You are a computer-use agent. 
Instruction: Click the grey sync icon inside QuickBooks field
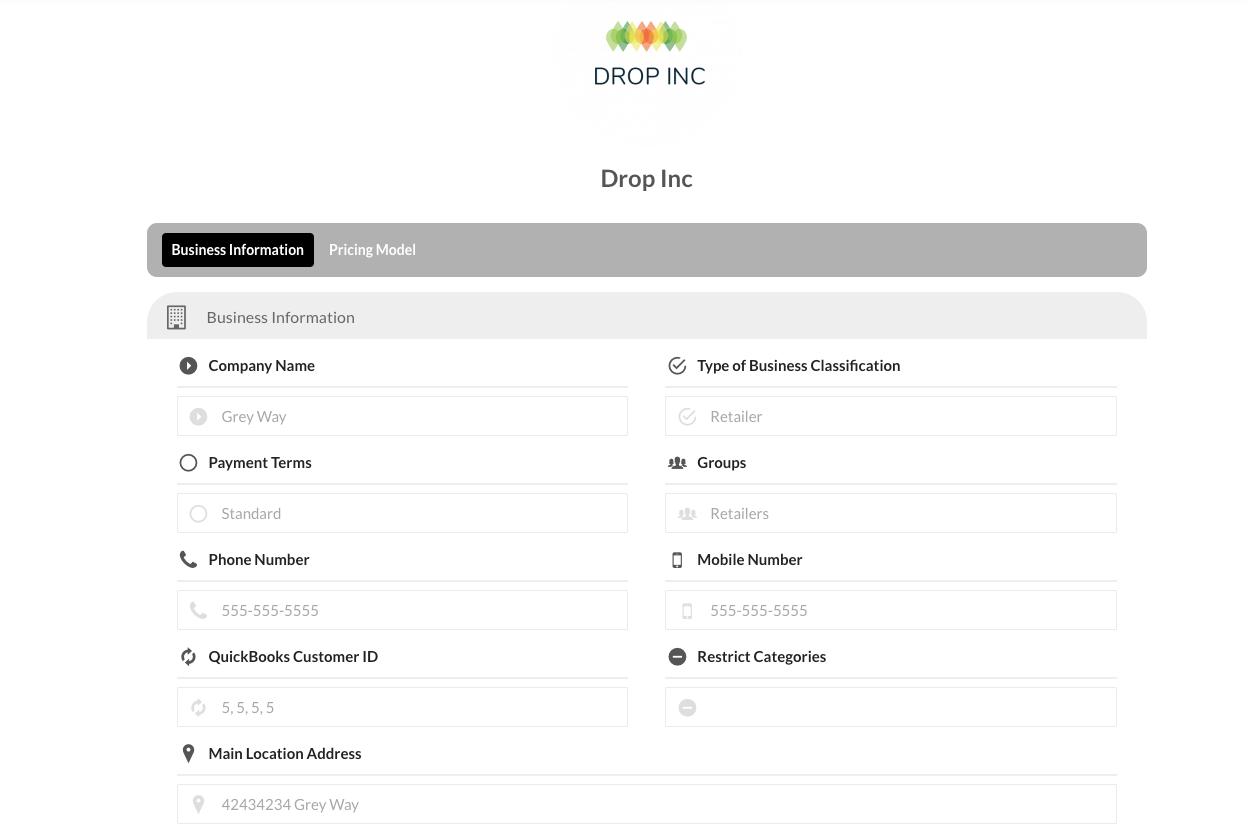click(198, 708)
